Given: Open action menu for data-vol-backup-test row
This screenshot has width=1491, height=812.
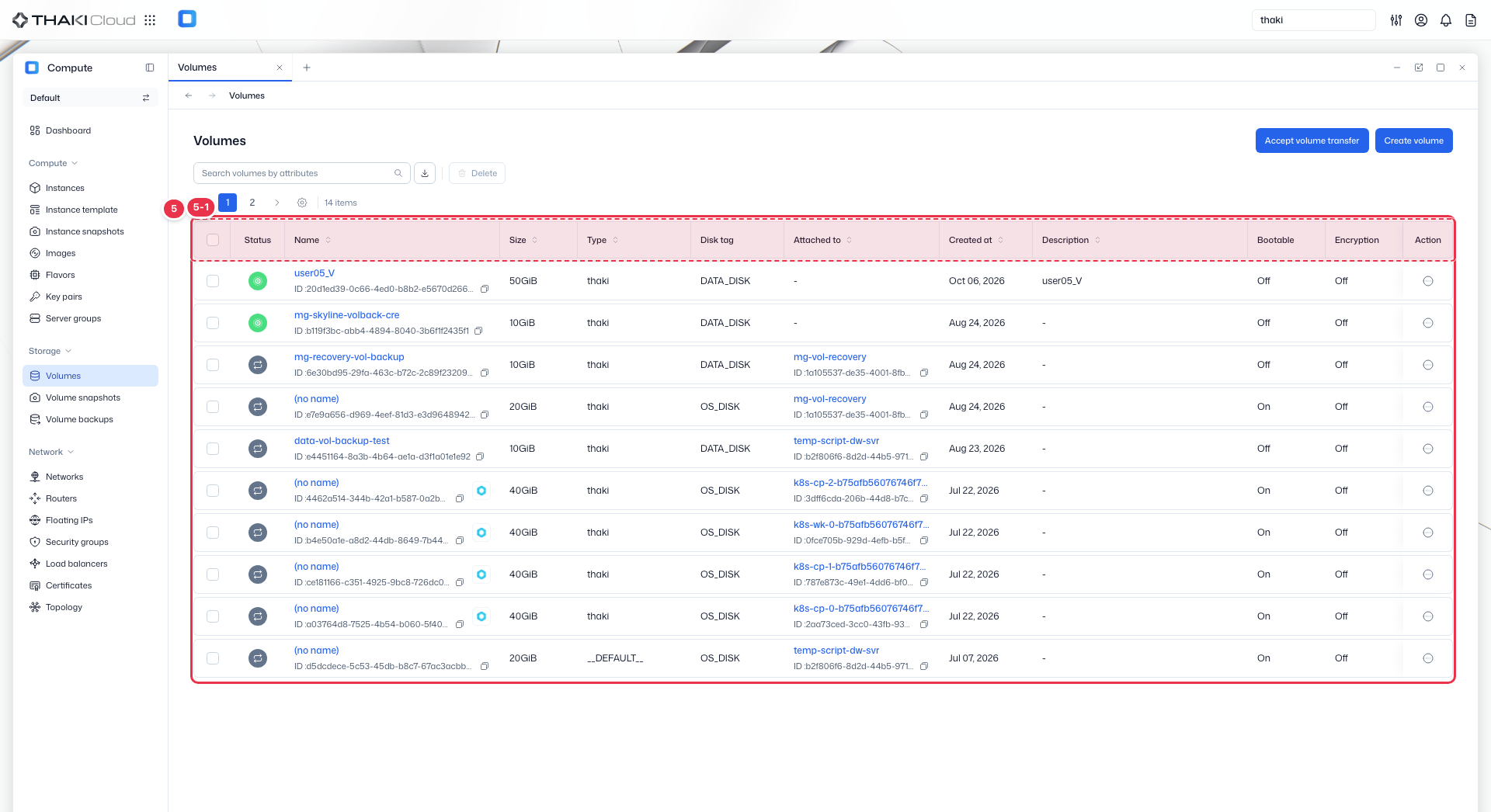Looking at the screenshot, I should (1428, 449).
